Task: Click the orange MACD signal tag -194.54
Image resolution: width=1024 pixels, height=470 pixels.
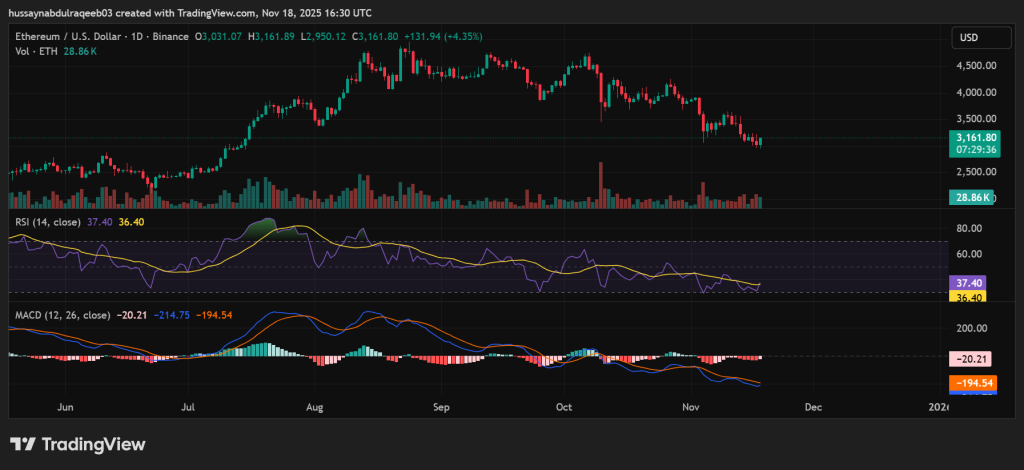Action: (x=971, y=383)
